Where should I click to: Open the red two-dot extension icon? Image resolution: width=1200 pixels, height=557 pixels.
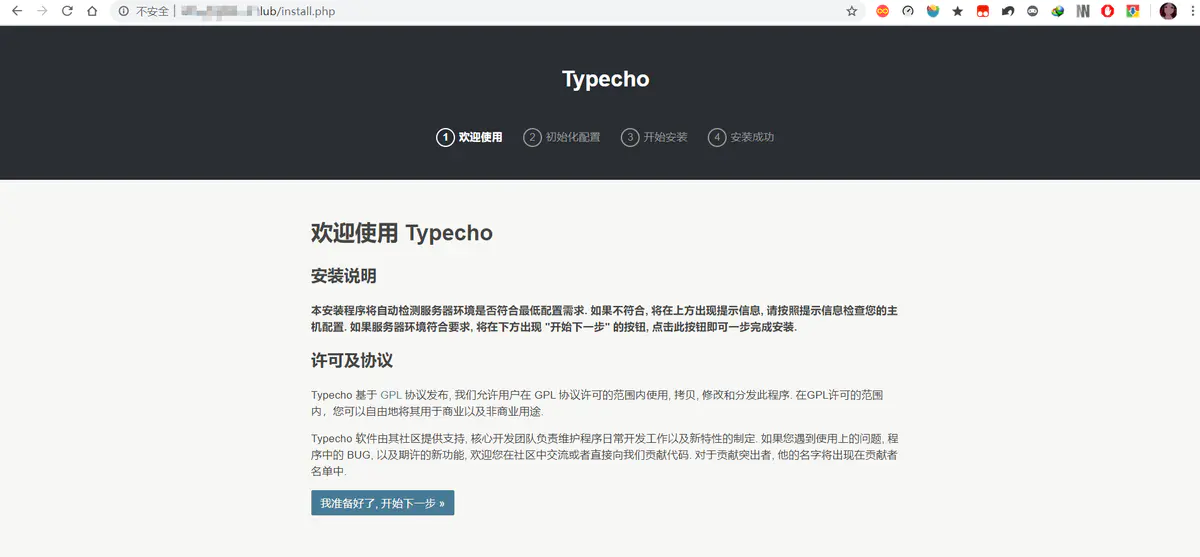982,11
